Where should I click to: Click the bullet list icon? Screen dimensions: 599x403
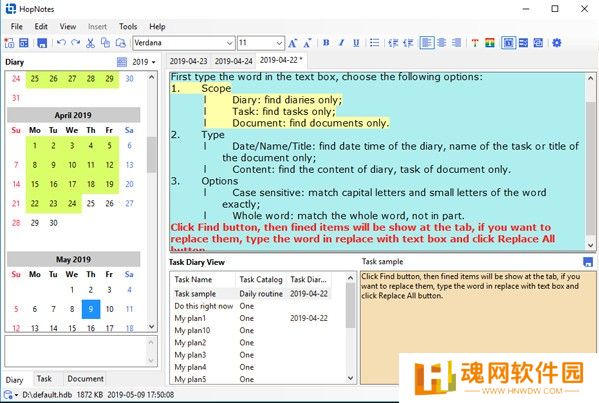click(x=375, y=43)
